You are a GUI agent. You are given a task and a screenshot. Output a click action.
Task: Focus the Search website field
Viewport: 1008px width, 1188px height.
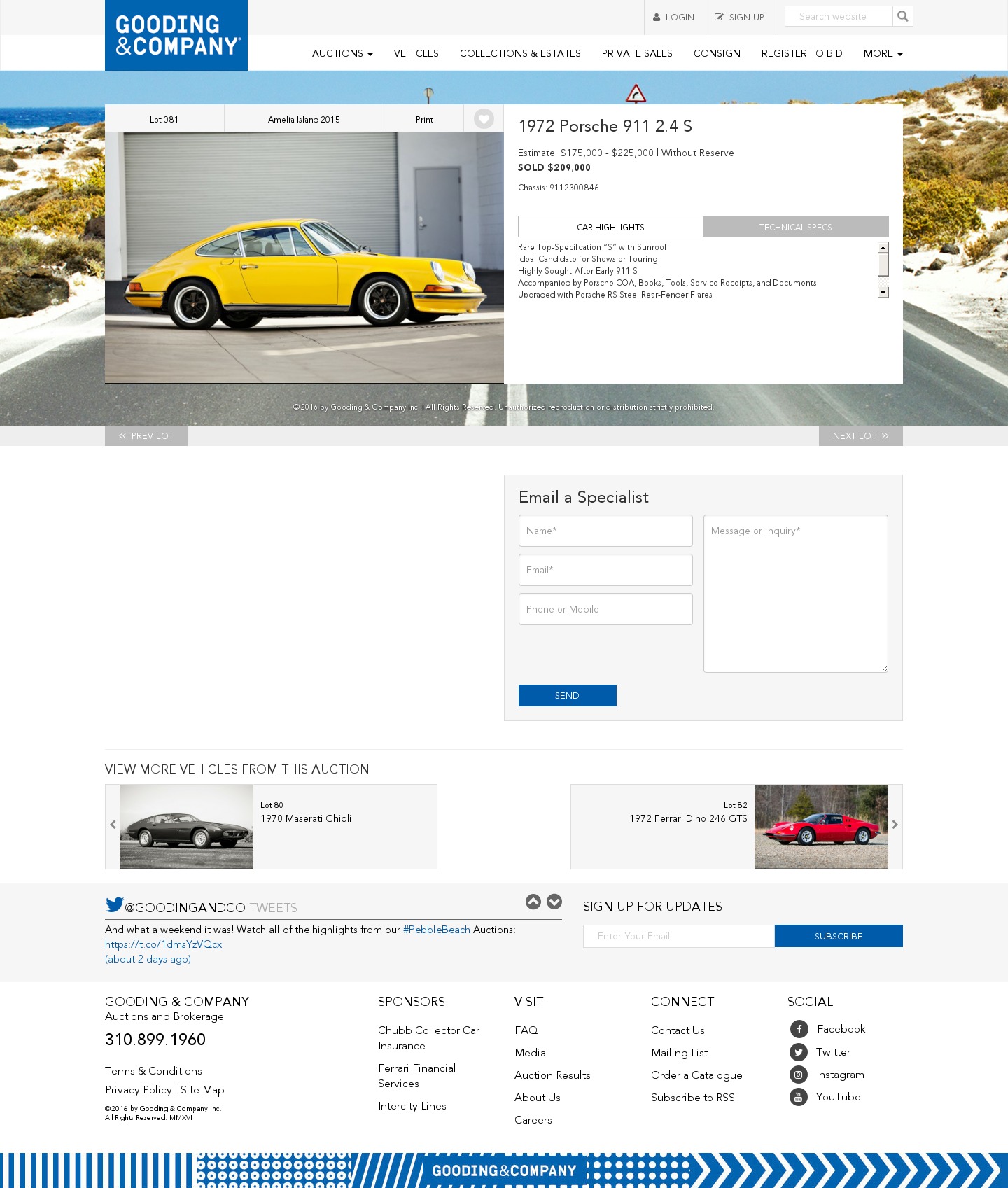pos(839,16)
